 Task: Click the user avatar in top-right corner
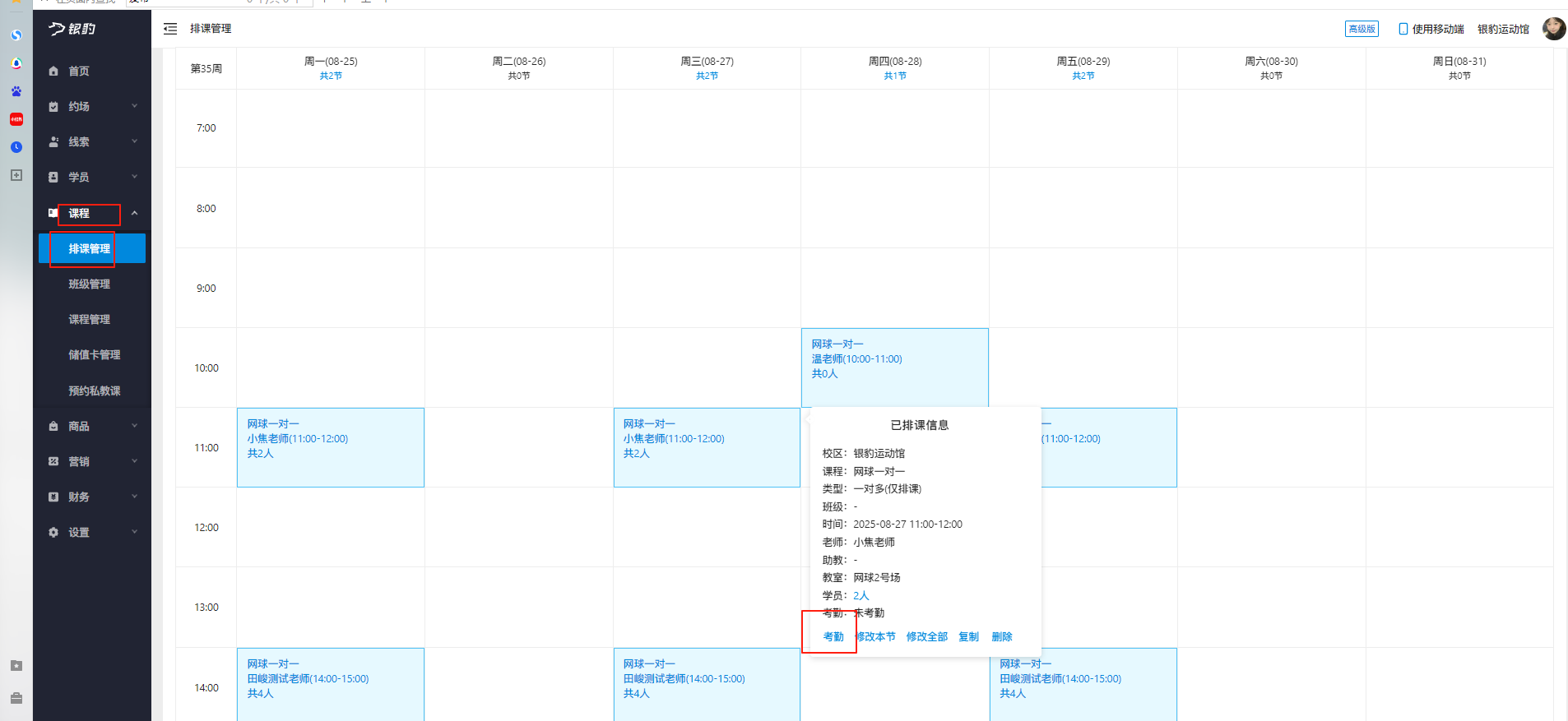click(x=1553, y=29)
